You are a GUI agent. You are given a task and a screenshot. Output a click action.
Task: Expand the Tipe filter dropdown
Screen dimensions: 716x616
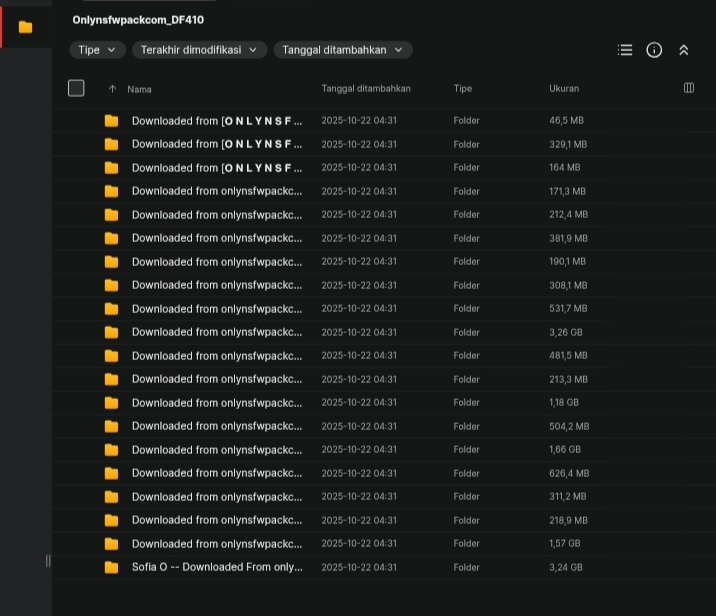point(97,50)
